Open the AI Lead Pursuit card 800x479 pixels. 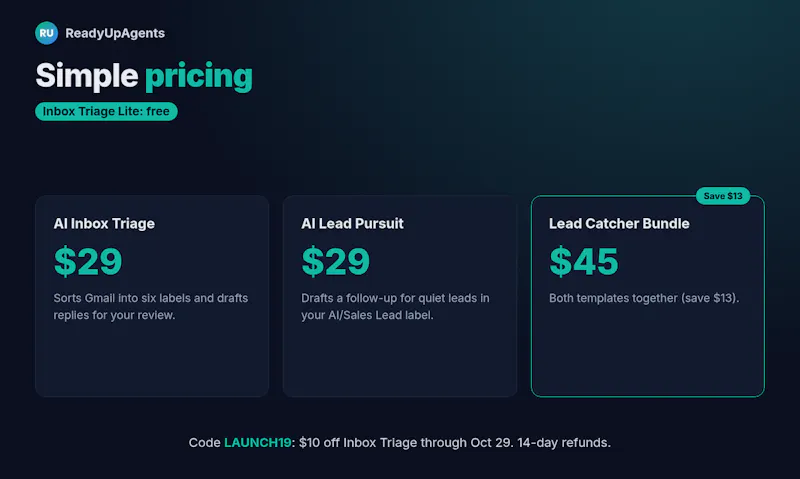(x=400, y=296)
